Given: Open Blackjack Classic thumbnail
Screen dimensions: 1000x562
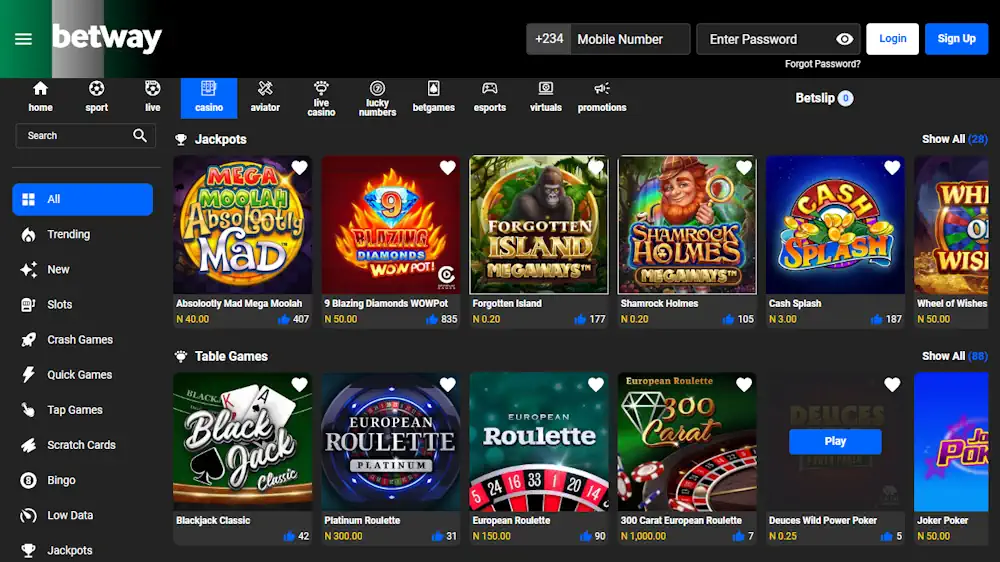Looking at the screenshot, I should click(x=242, y=441).
